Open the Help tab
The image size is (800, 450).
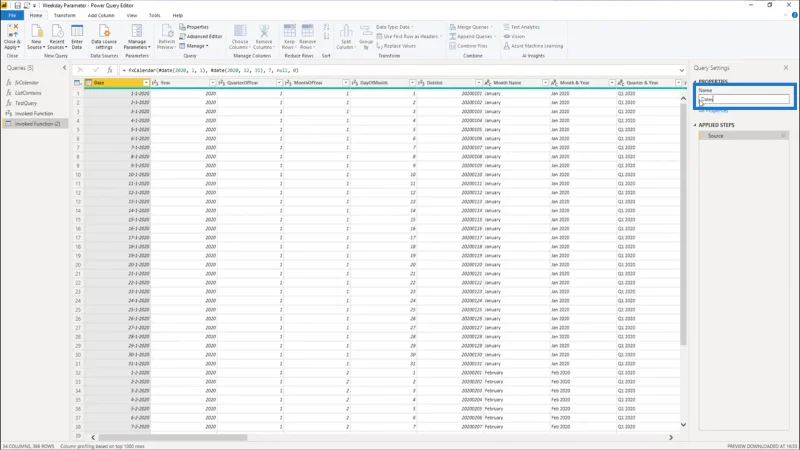pyautogui.click(x=178, y=15)
